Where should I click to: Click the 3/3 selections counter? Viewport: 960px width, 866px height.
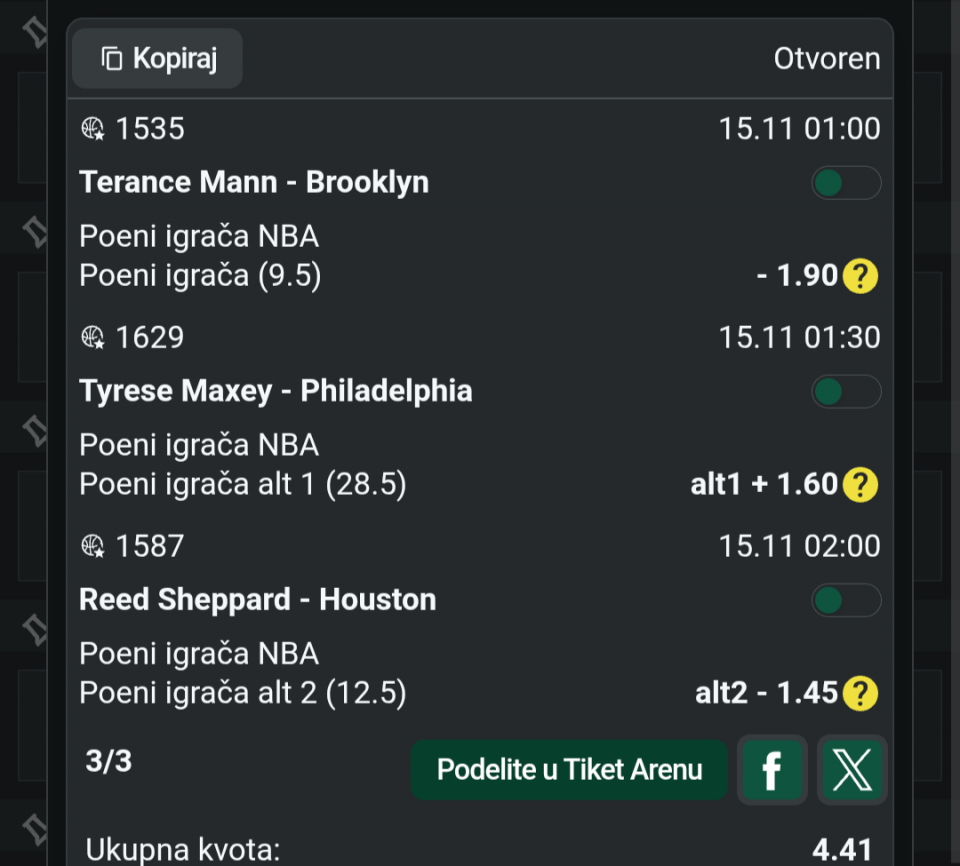(109, 762)
